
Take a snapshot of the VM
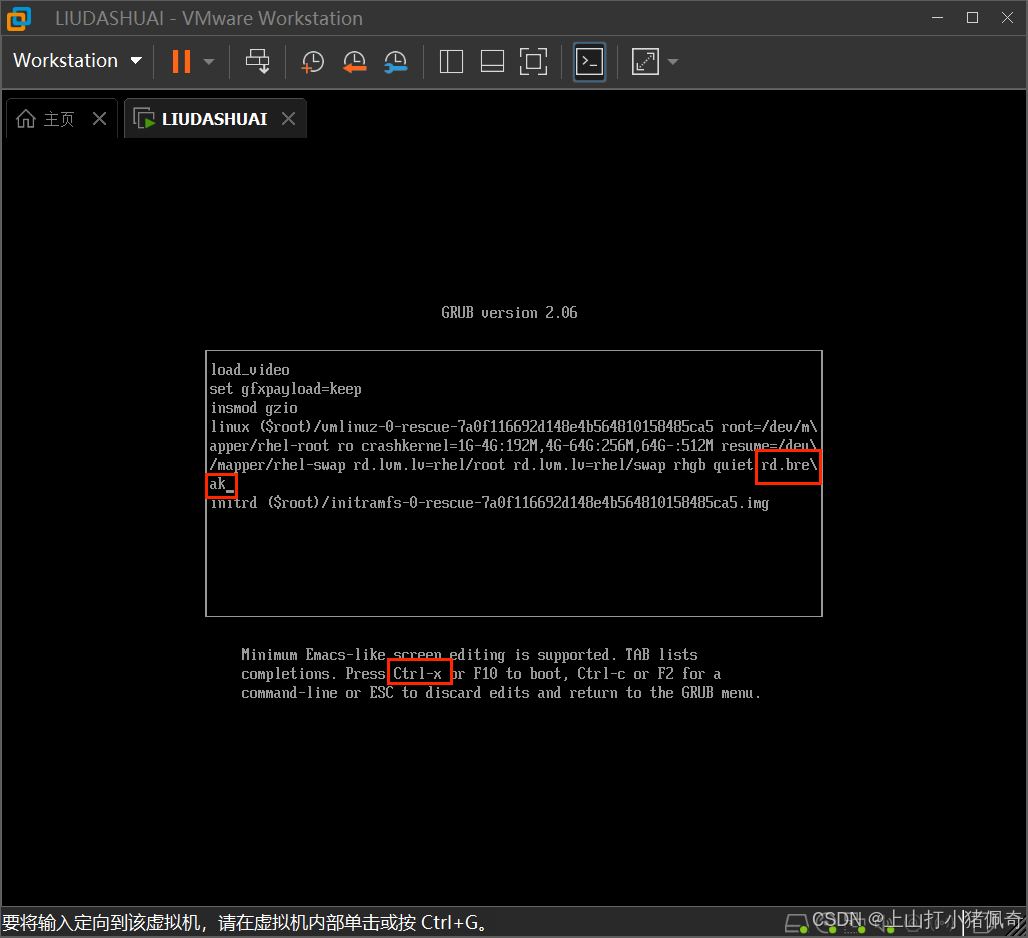(x=313, y=62)
